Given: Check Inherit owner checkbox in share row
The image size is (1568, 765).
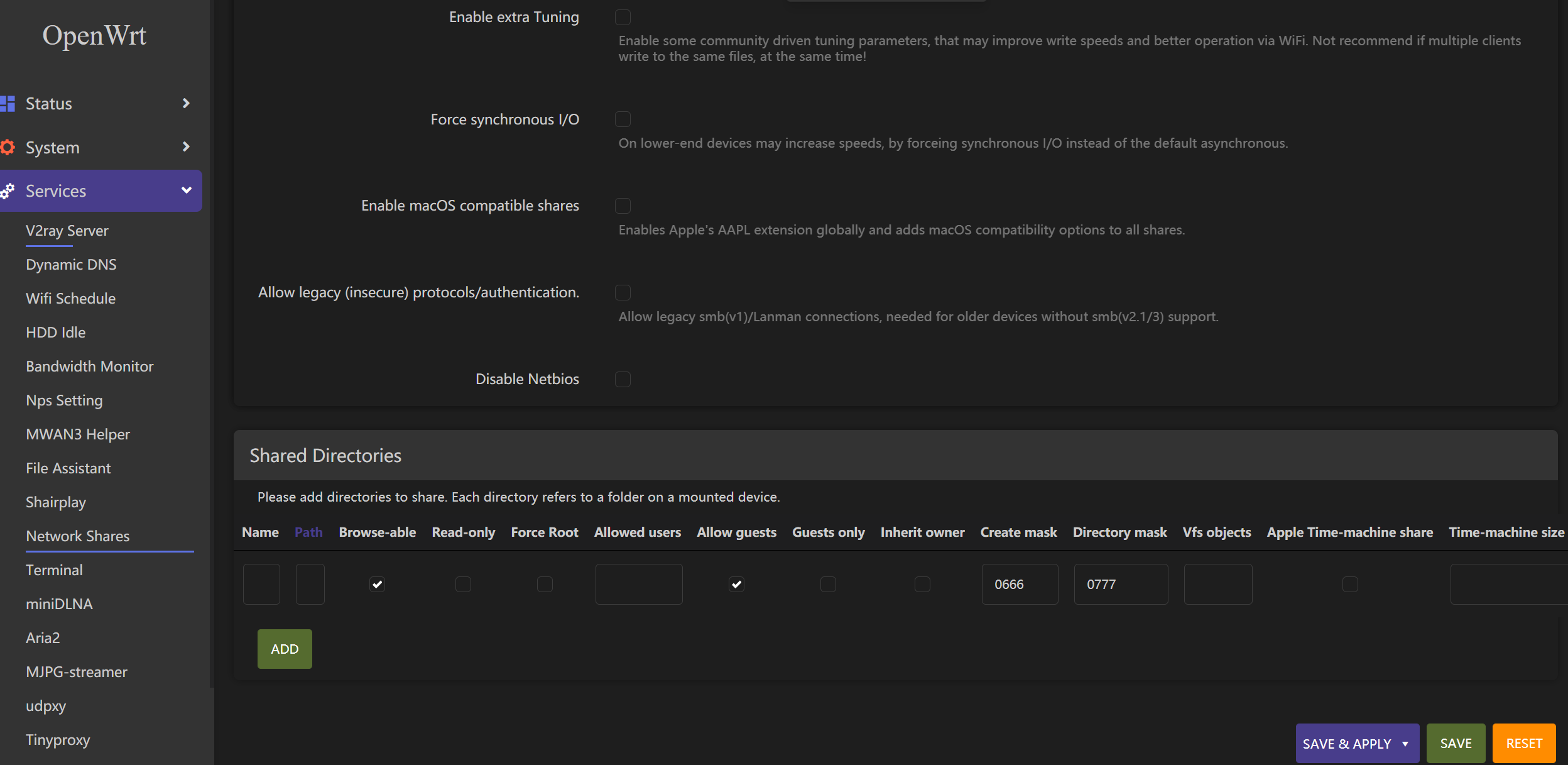Looking at the screenshot, I should (922, 584).
